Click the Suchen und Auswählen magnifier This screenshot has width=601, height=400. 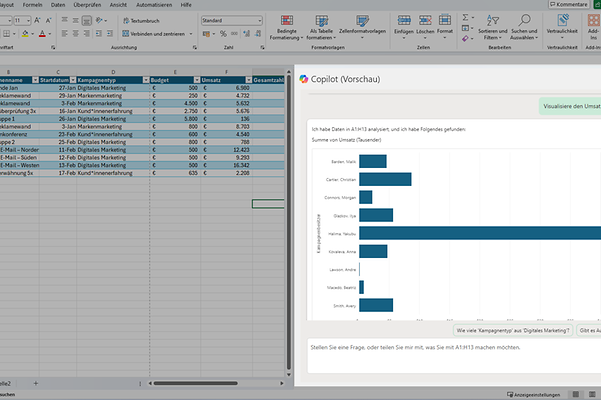(x=525, y=21)
